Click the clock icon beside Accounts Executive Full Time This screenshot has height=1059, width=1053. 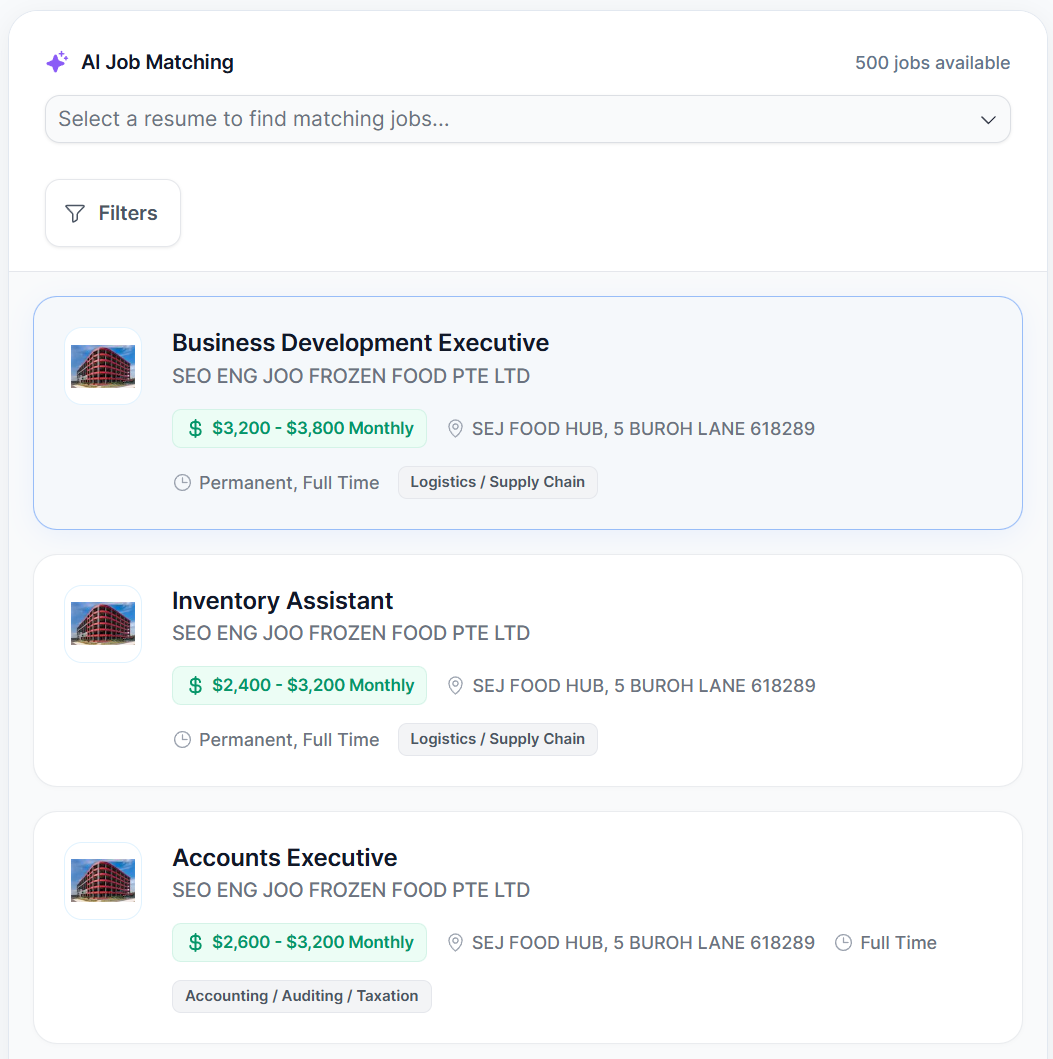point(844,942)
